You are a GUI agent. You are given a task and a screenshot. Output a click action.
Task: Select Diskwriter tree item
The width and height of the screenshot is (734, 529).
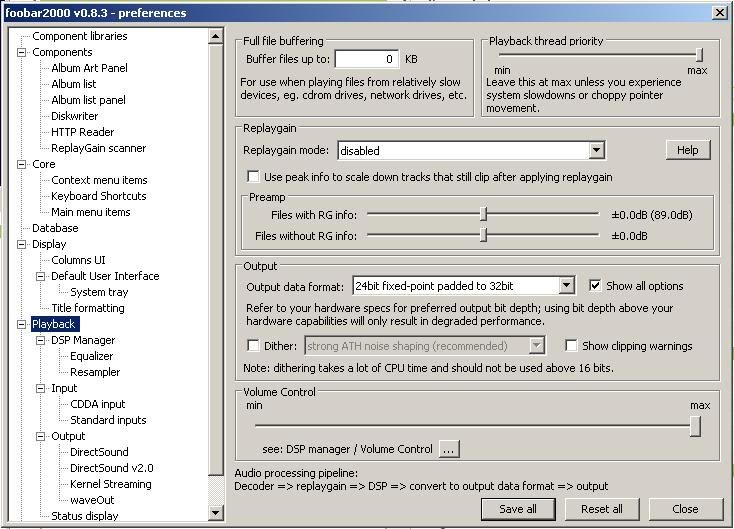(74, 116)
